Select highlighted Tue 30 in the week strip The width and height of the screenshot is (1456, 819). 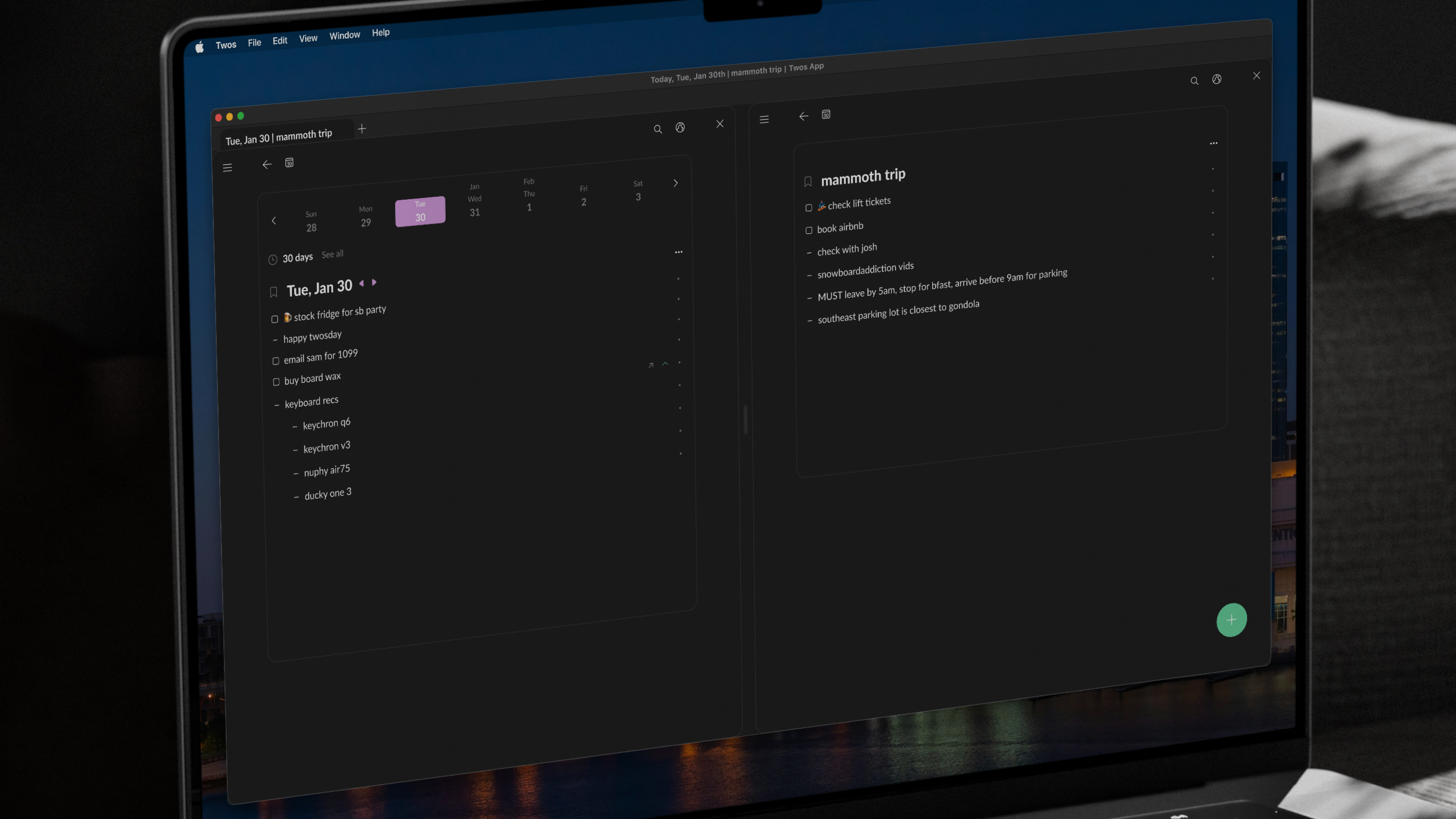click(420, 211)
